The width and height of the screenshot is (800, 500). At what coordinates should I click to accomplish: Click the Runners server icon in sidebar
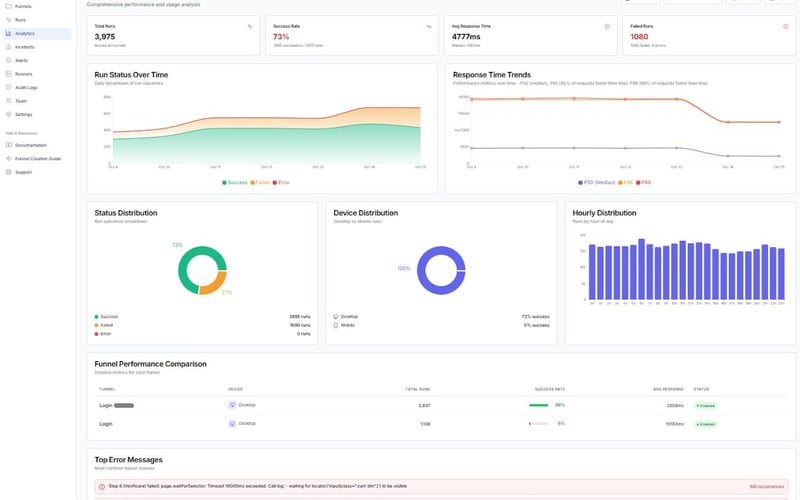point(8,74)
